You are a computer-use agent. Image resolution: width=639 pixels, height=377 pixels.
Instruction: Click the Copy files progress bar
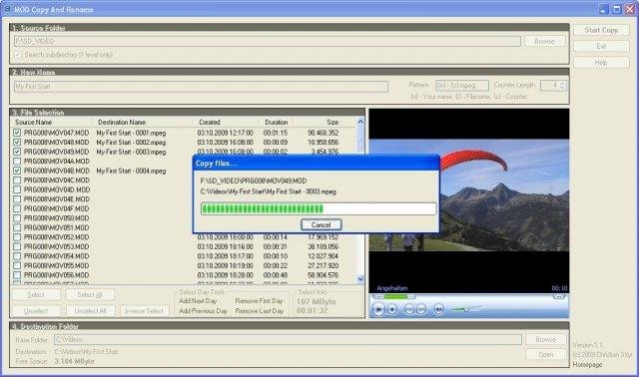pos(318,209)
